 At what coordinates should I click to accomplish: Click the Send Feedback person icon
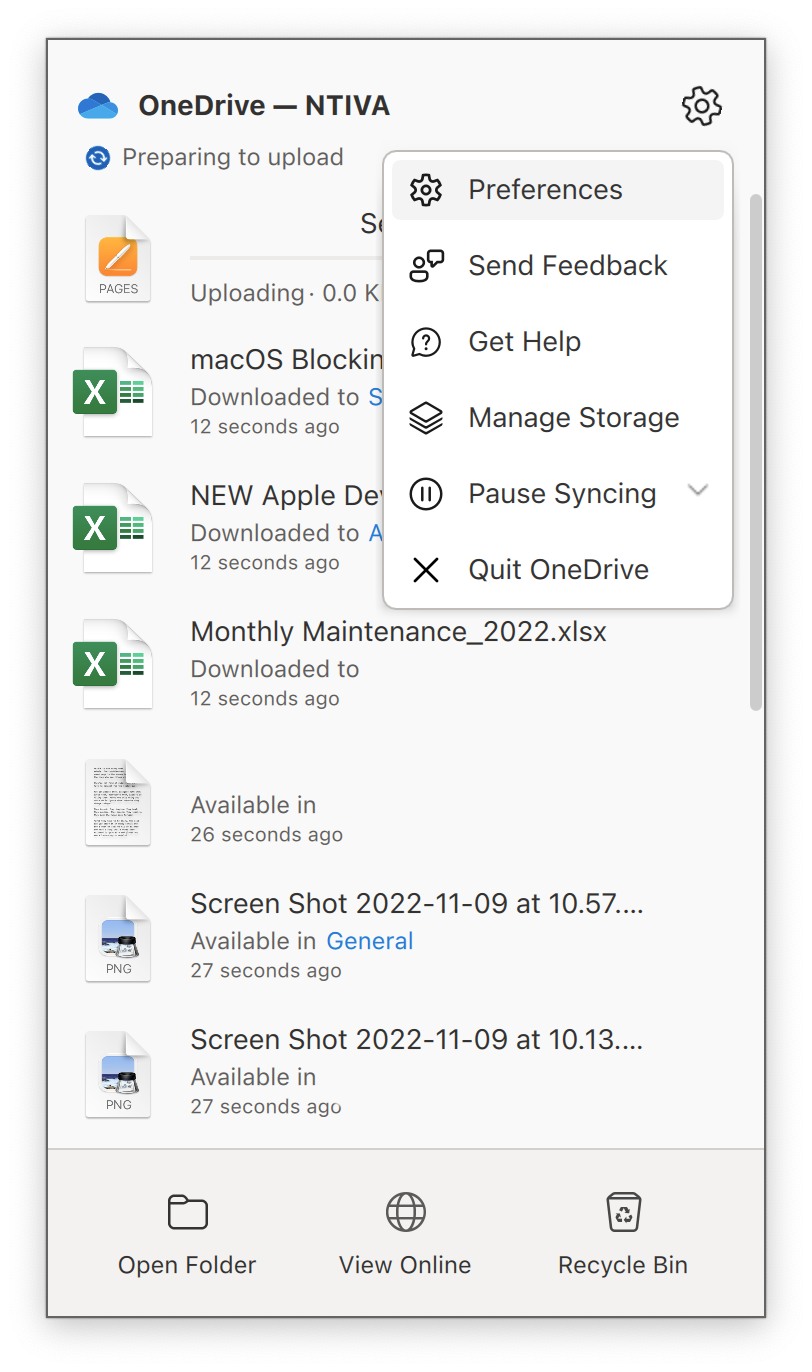[x=427, y=266]
